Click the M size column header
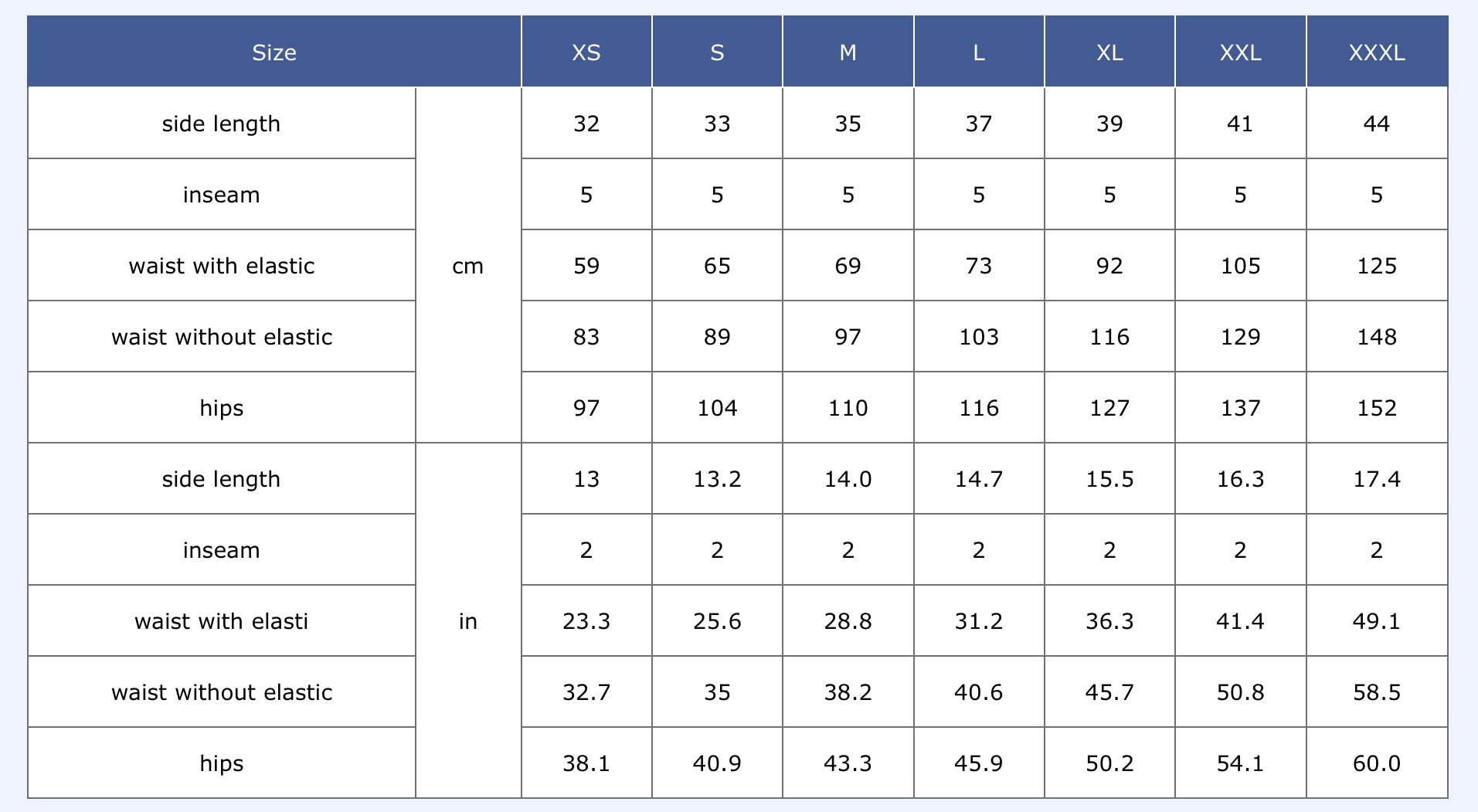Viewport: 1478px width, 812px height. coord(848,53)
